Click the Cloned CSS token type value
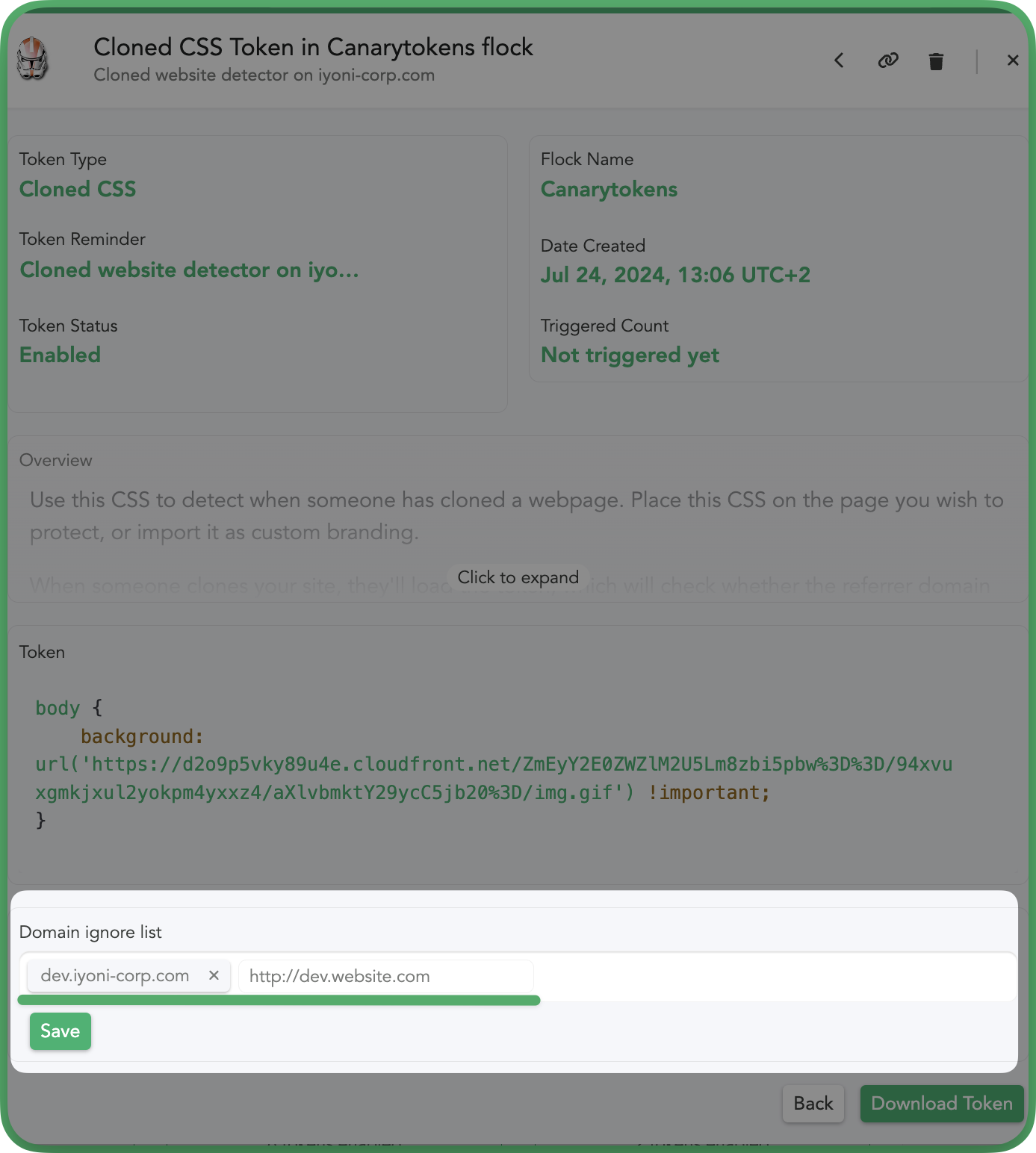The image size is (1036, 1153). click(x=78, y=189)
